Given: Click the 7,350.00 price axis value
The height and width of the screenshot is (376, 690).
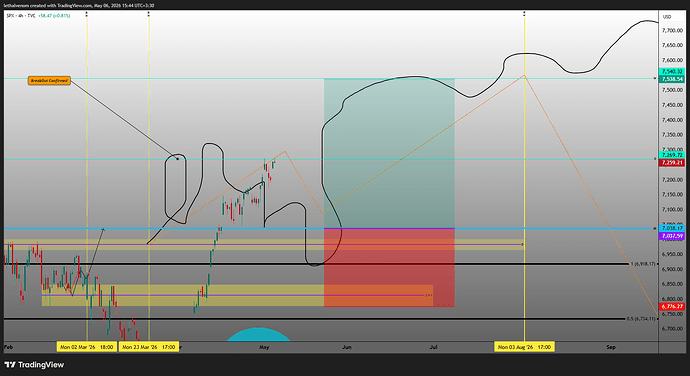Looking at the screenshot, I should tap(672, 135).
